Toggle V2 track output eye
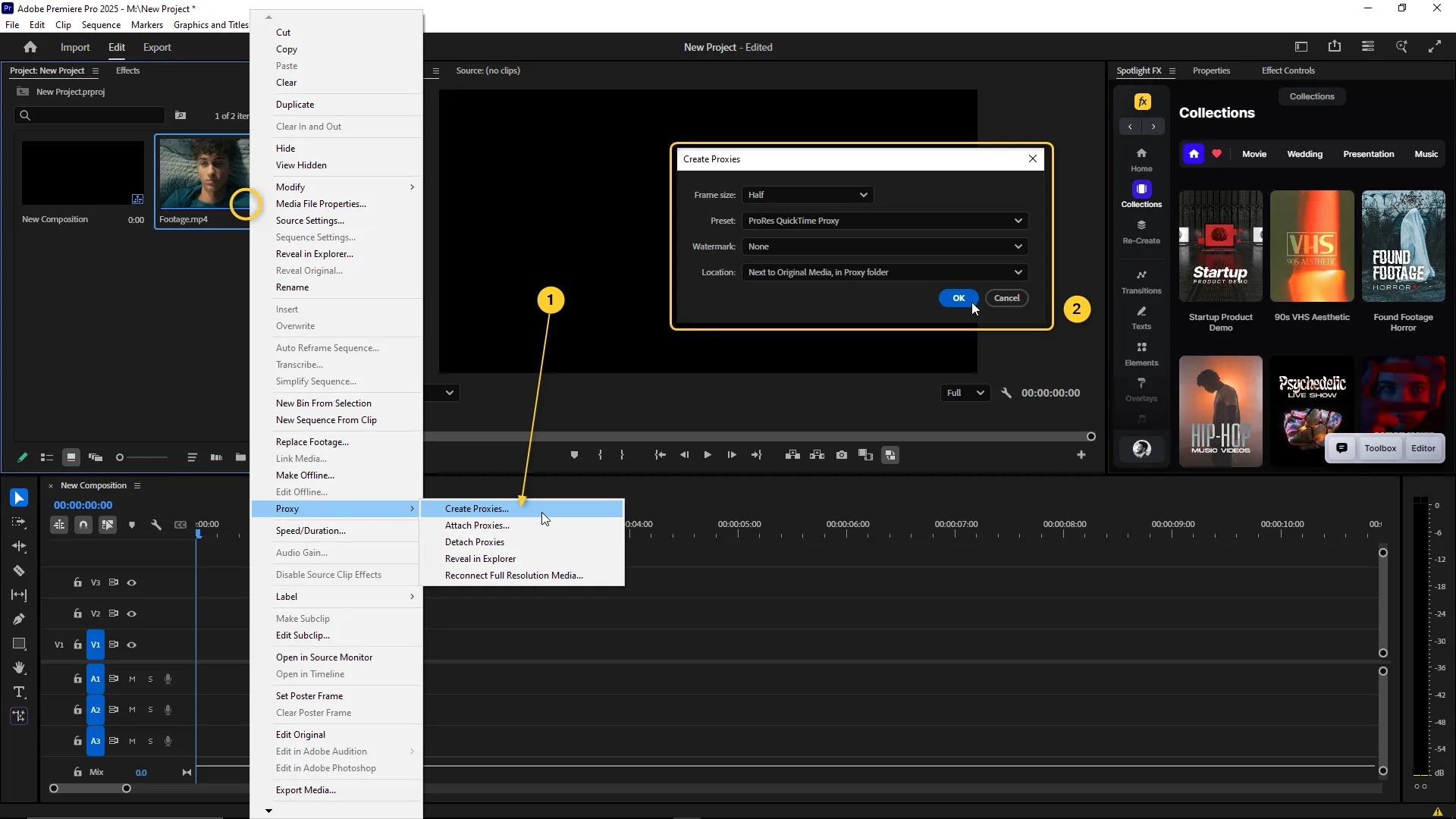The image size is (1456, 819). tap(131, 613)
